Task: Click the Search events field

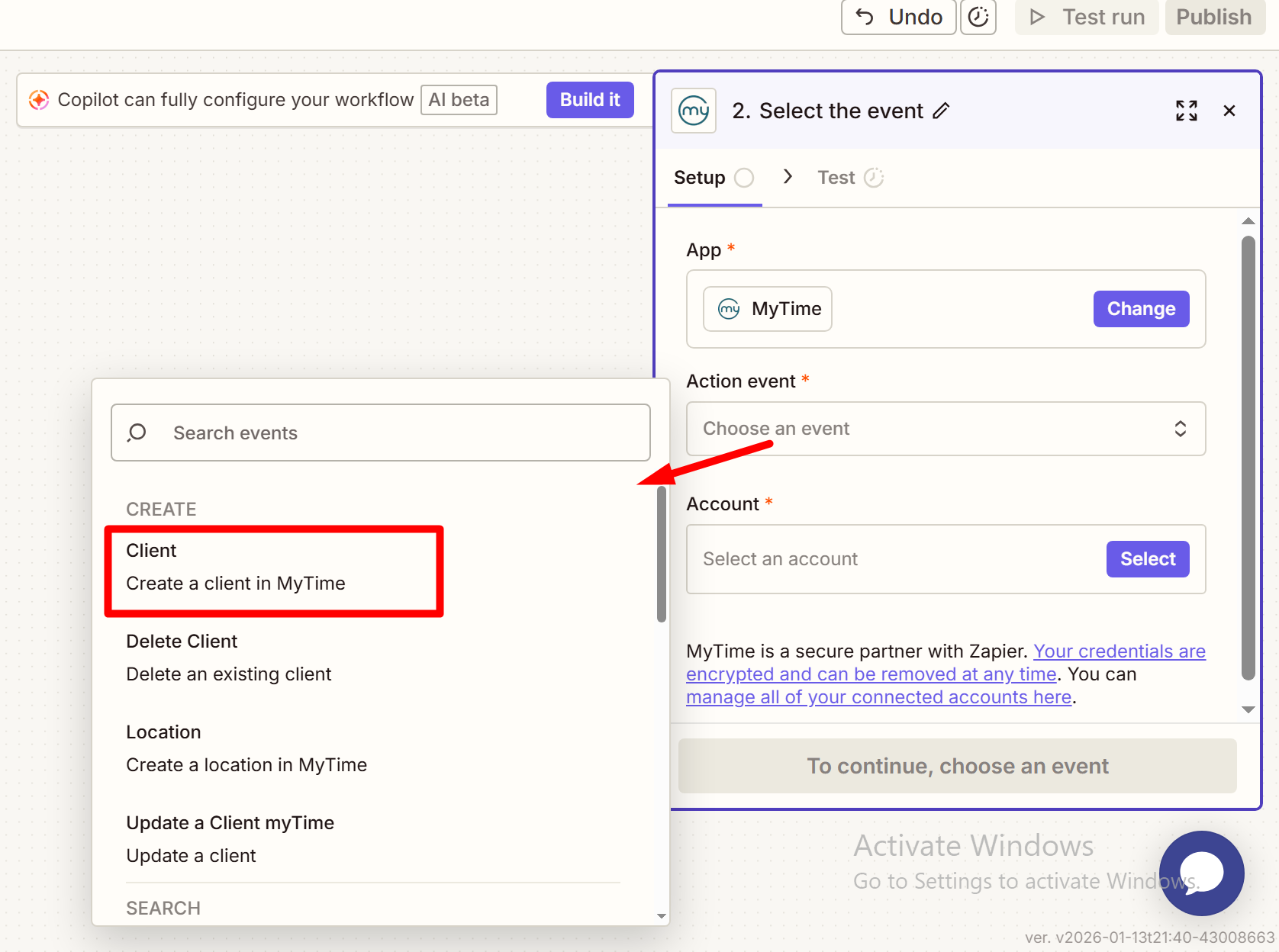Action: [381, 433]
